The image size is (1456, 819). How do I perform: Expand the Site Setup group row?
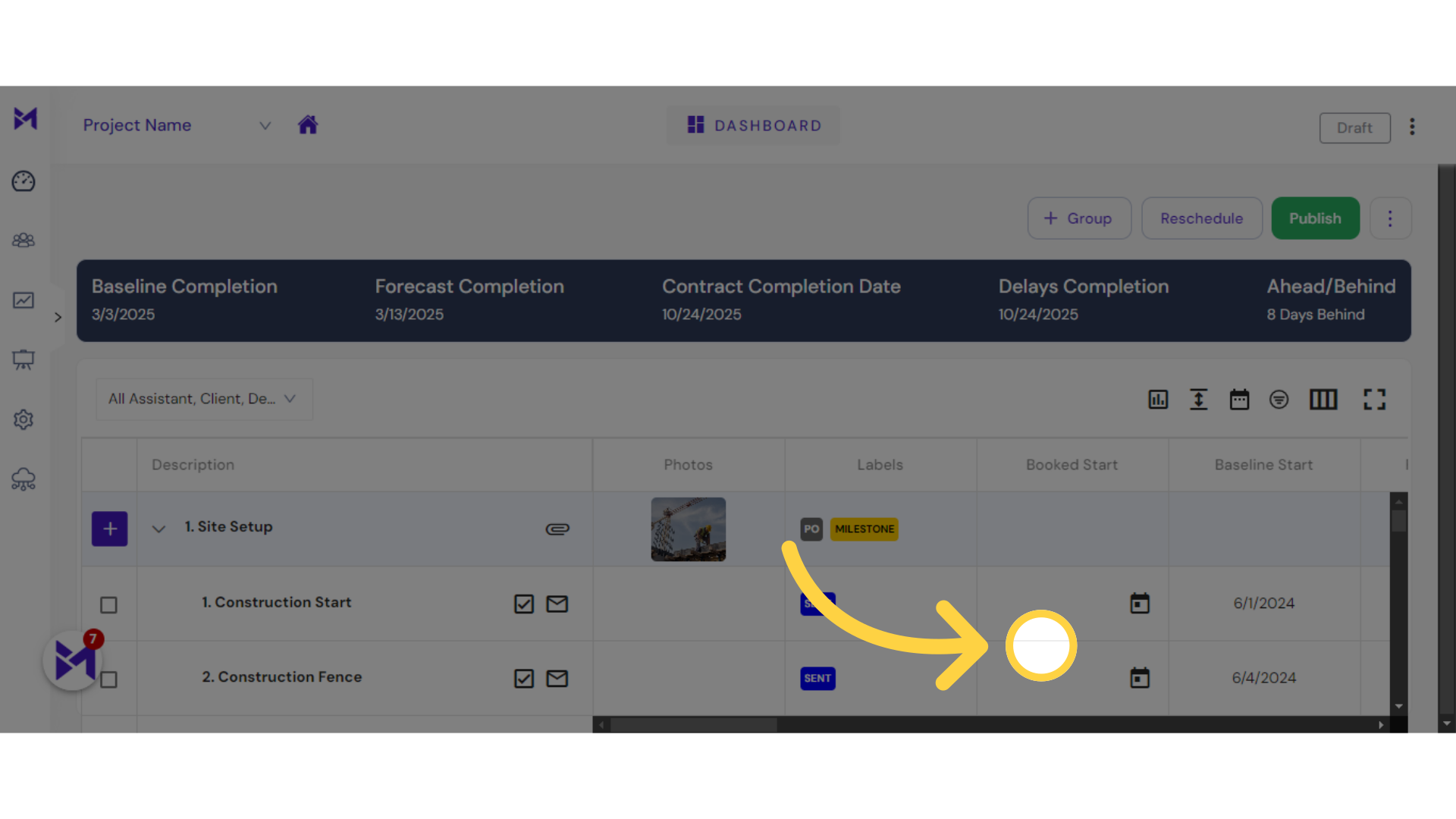coord(159,527)
